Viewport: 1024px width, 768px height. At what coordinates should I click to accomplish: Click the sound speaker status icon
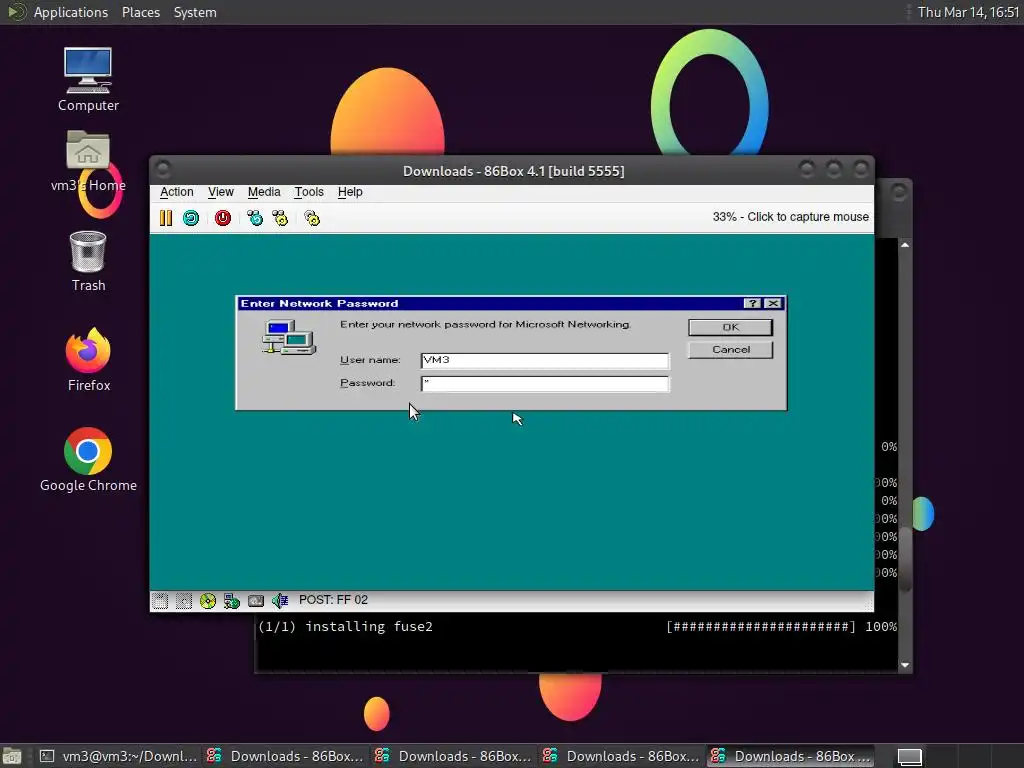click(x=280, y=601)
